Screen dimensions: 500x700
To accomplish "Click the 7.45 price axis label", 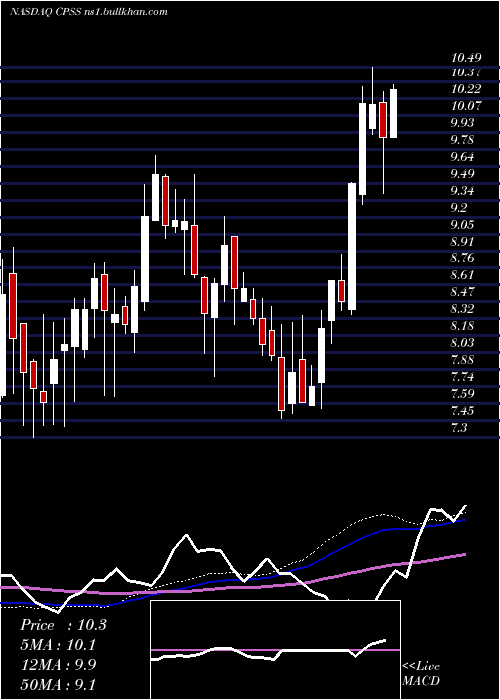I will point(464,411).
